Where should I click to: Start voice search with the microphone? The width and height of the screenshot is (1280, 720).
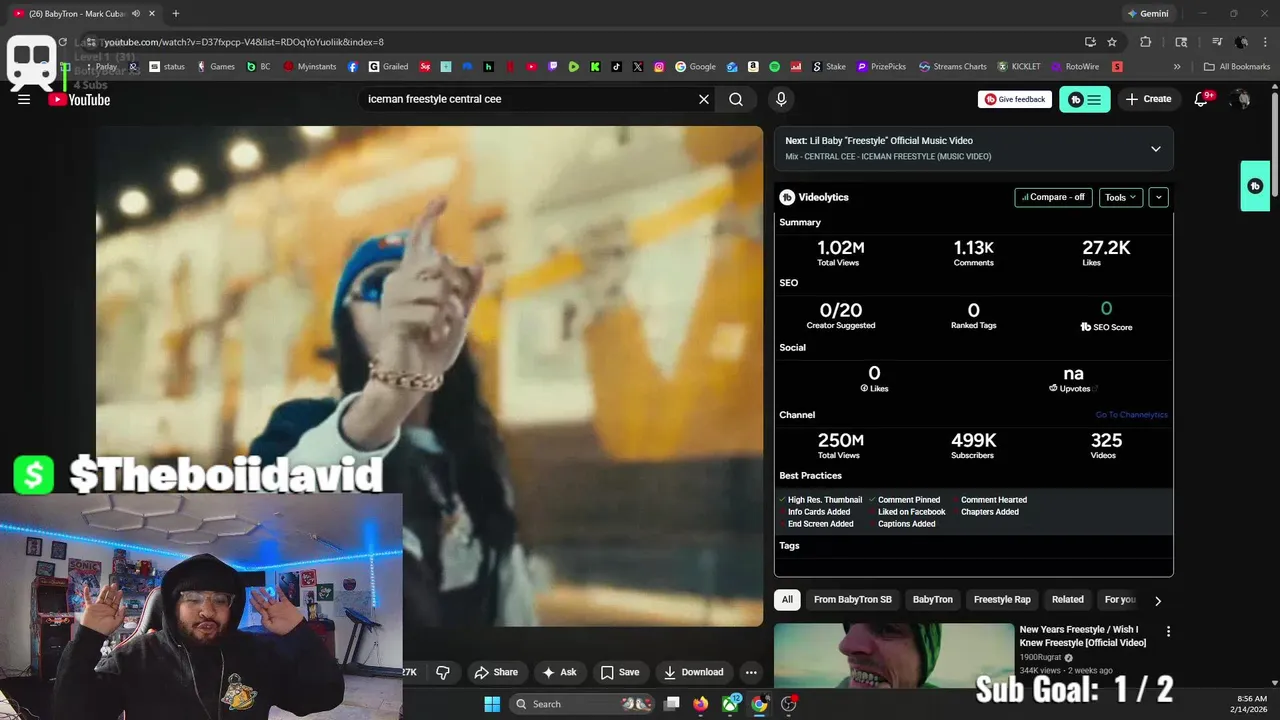[x=781, y=99]
